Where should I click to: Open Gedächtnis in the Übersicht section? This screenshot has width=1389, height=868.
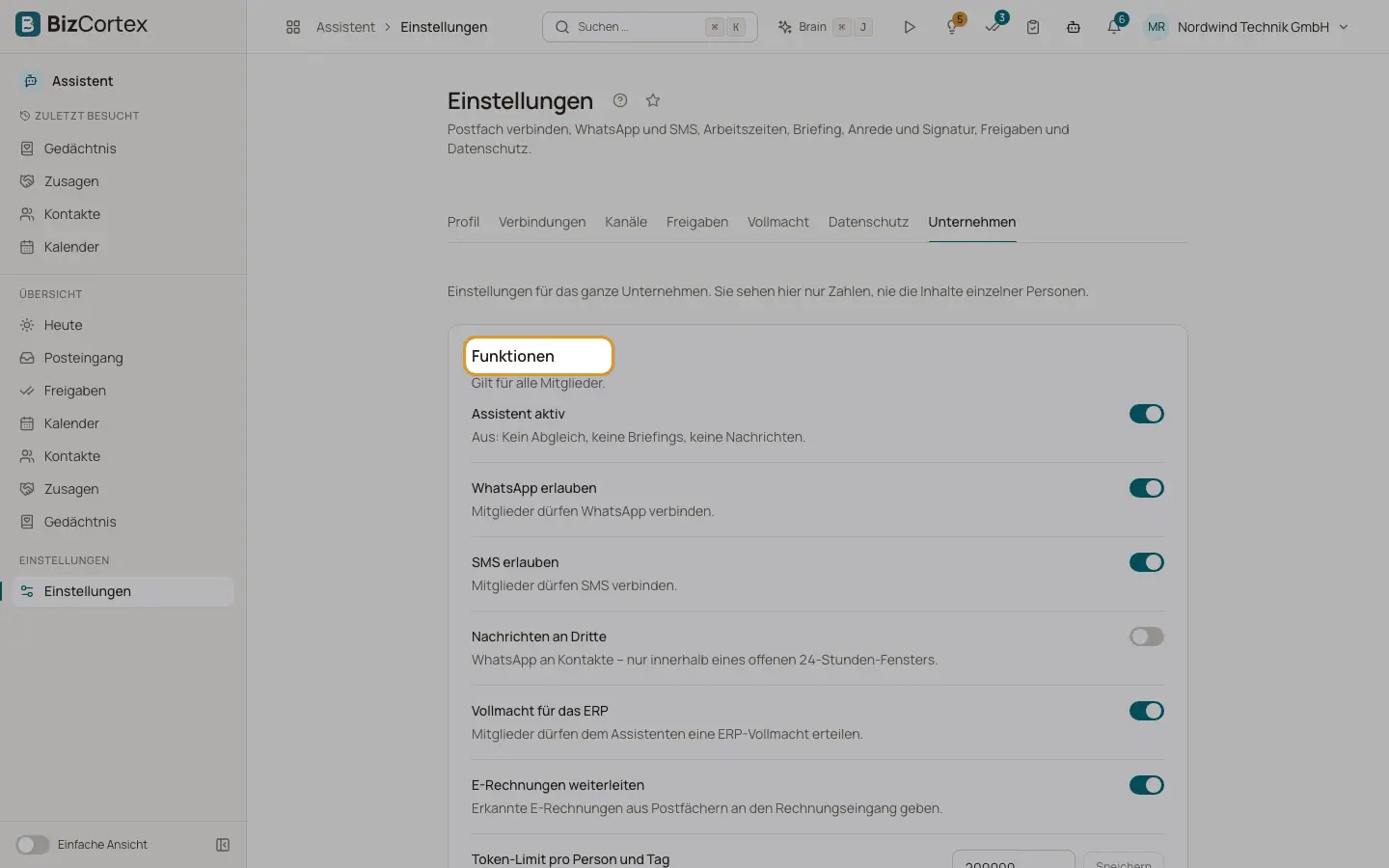tap(123, 522)
